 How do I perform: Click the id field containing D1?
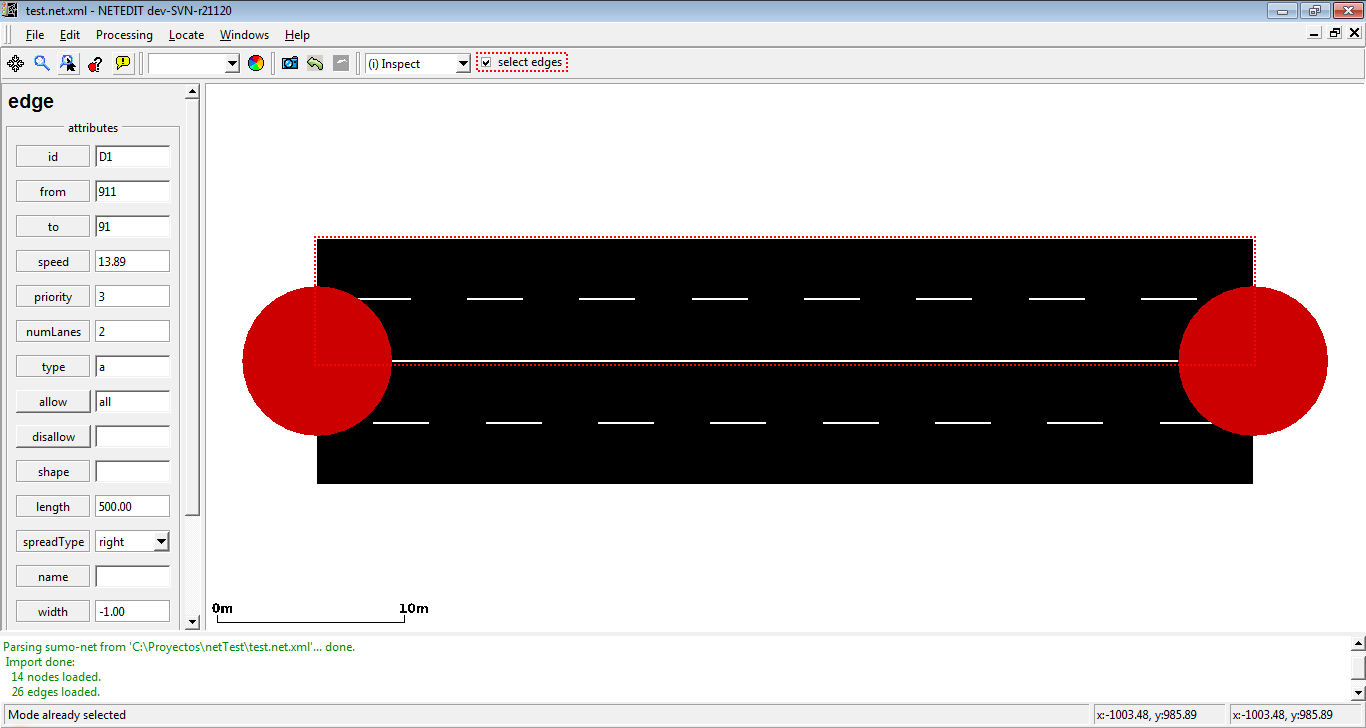tap(132, 156)
